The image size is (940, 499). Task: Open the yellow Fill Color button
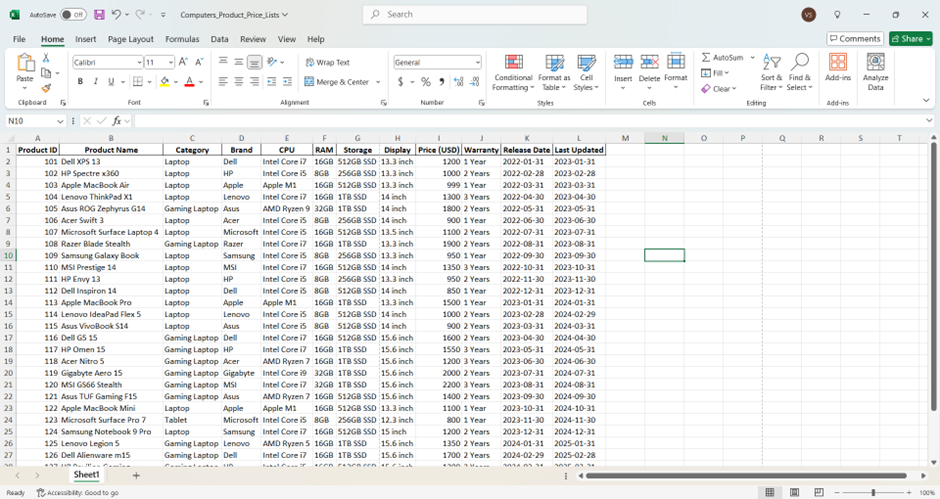pos(165,82)
